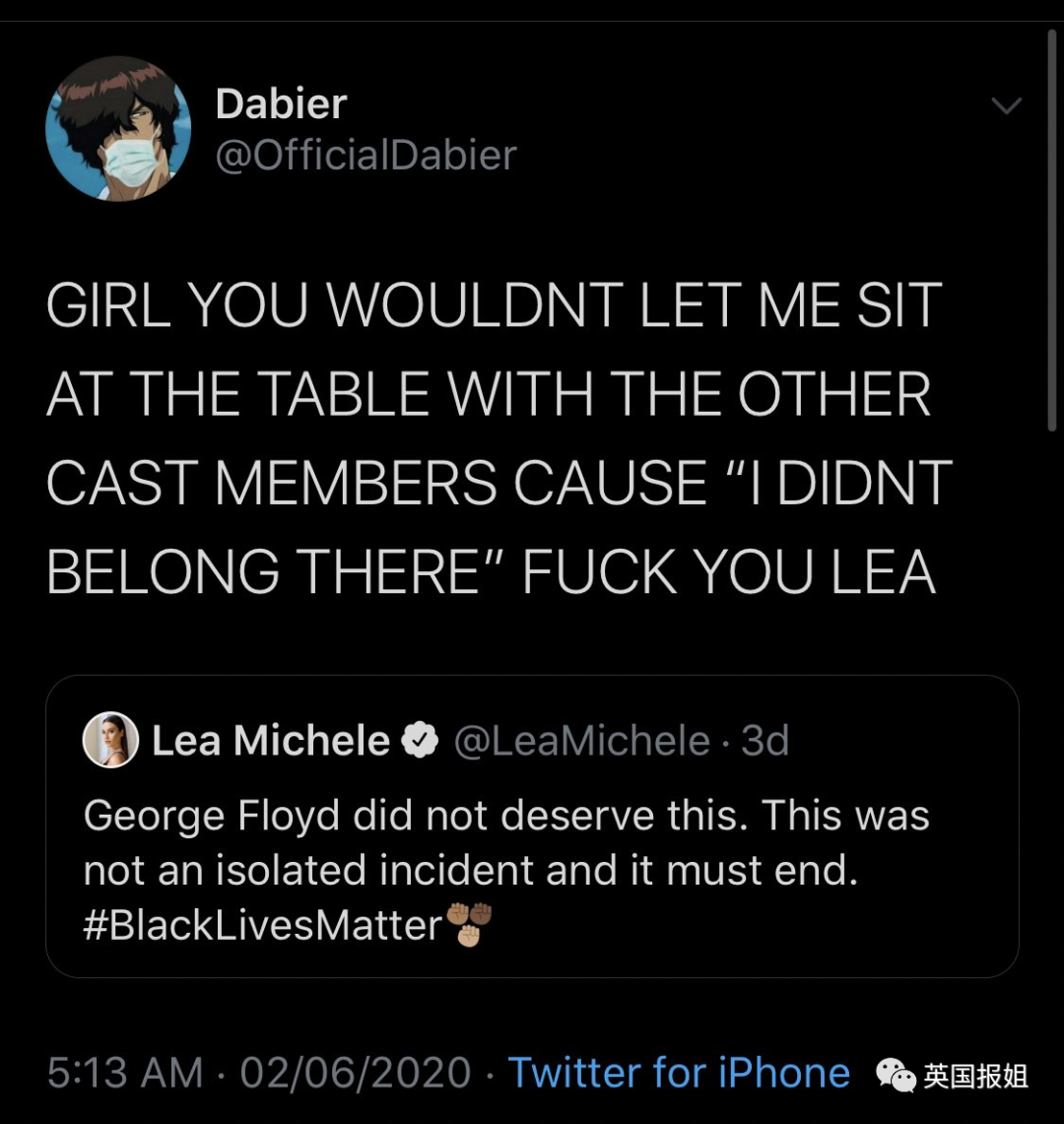Open Lea Michele's small avatar
The height and width of the screenshot is (1124, 1064).
coord(110,740)
